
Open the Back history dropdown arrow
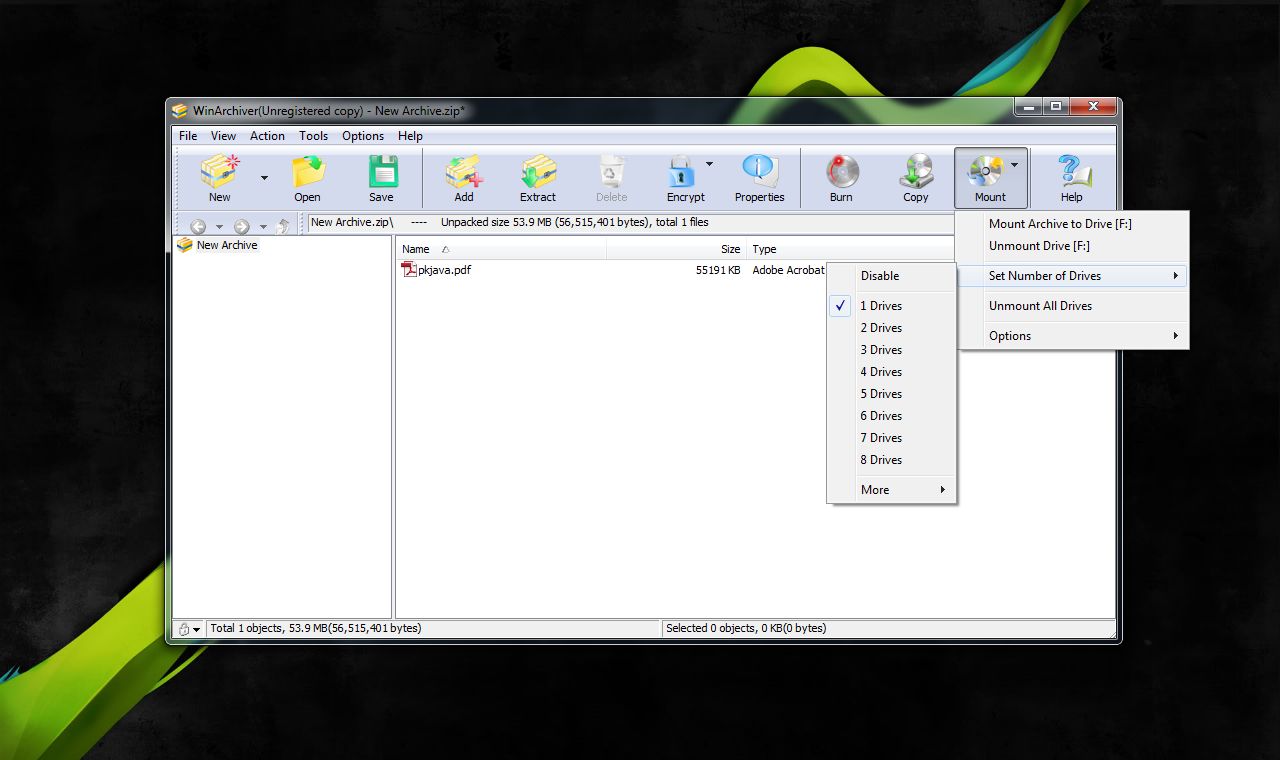(x=219, y=227)
